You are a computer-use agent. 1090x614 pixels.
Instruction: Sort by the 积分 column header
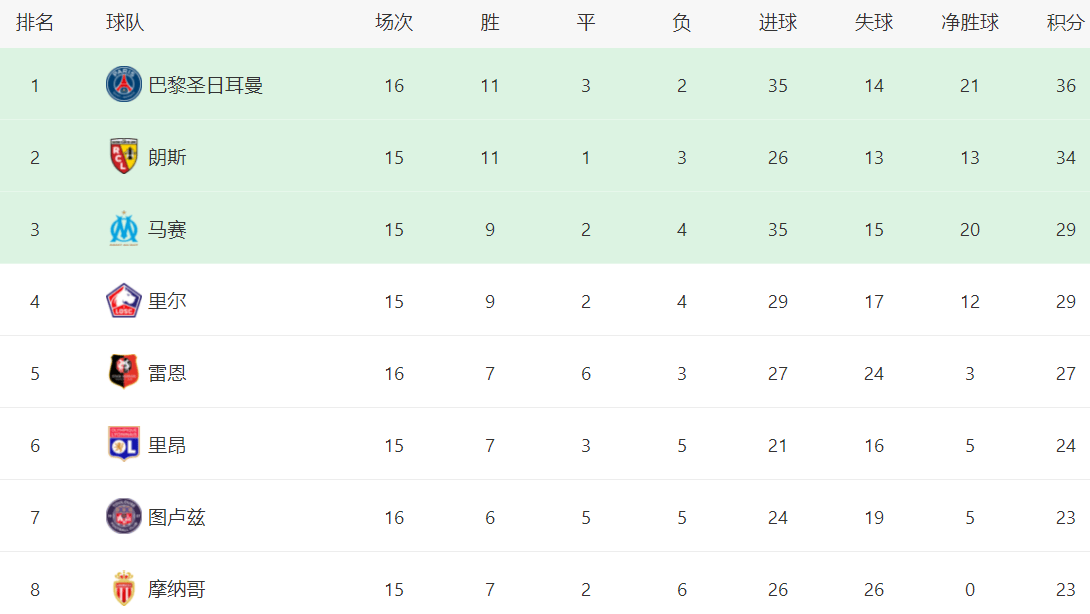(1065, 23)
